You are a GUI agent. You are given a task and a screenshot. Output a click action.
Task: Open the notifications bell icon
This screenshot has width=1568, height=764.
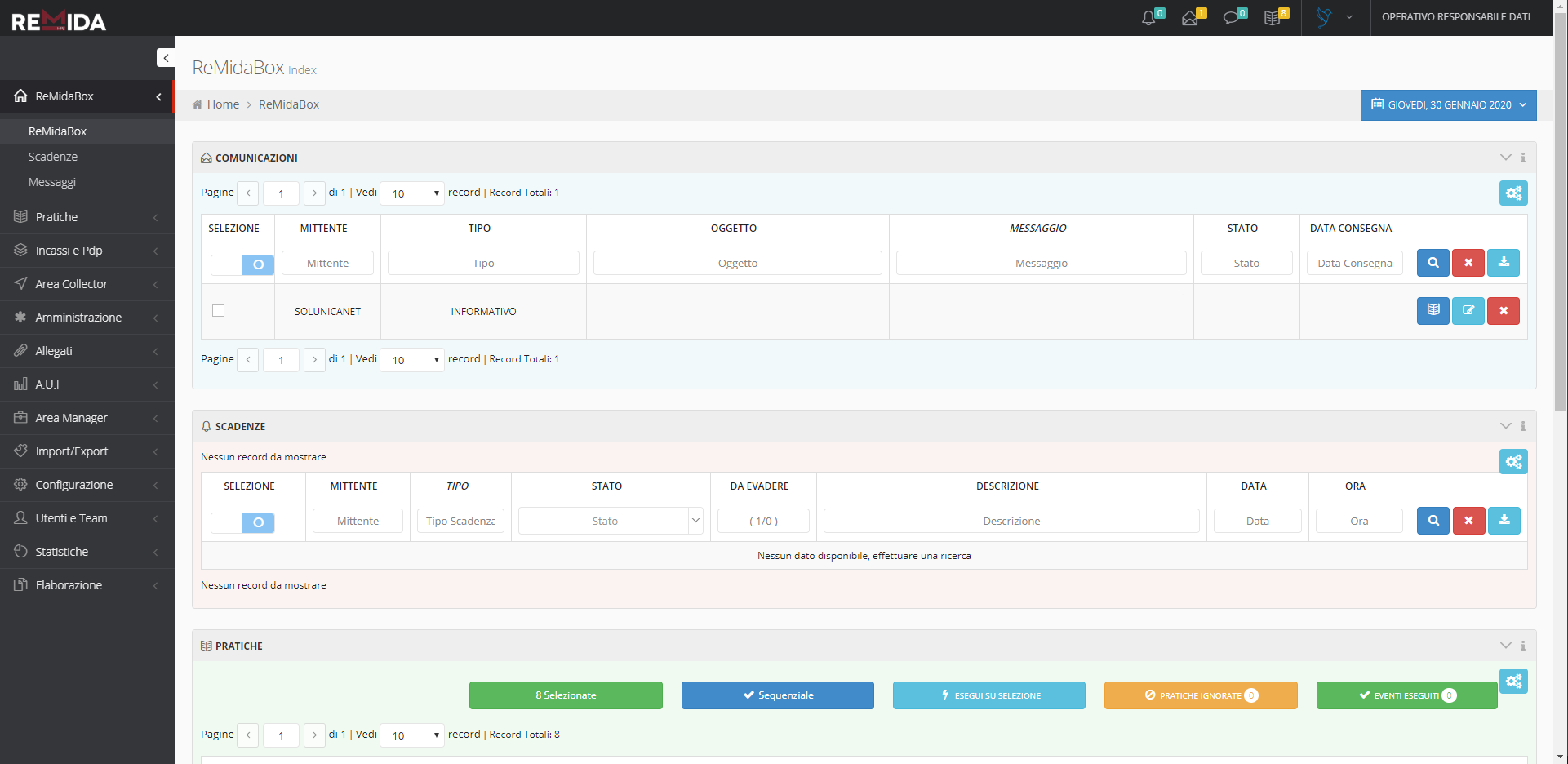[x=1148, y=17]
